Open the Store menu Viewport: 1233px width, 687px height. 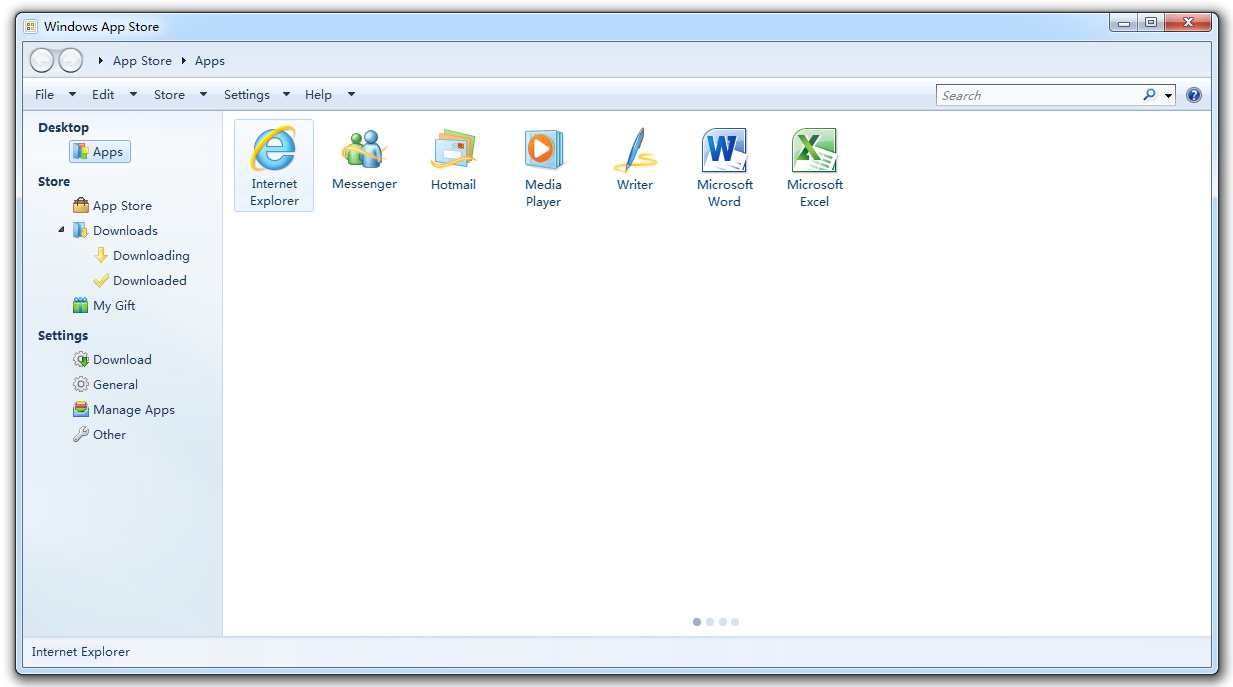[169, 94]
